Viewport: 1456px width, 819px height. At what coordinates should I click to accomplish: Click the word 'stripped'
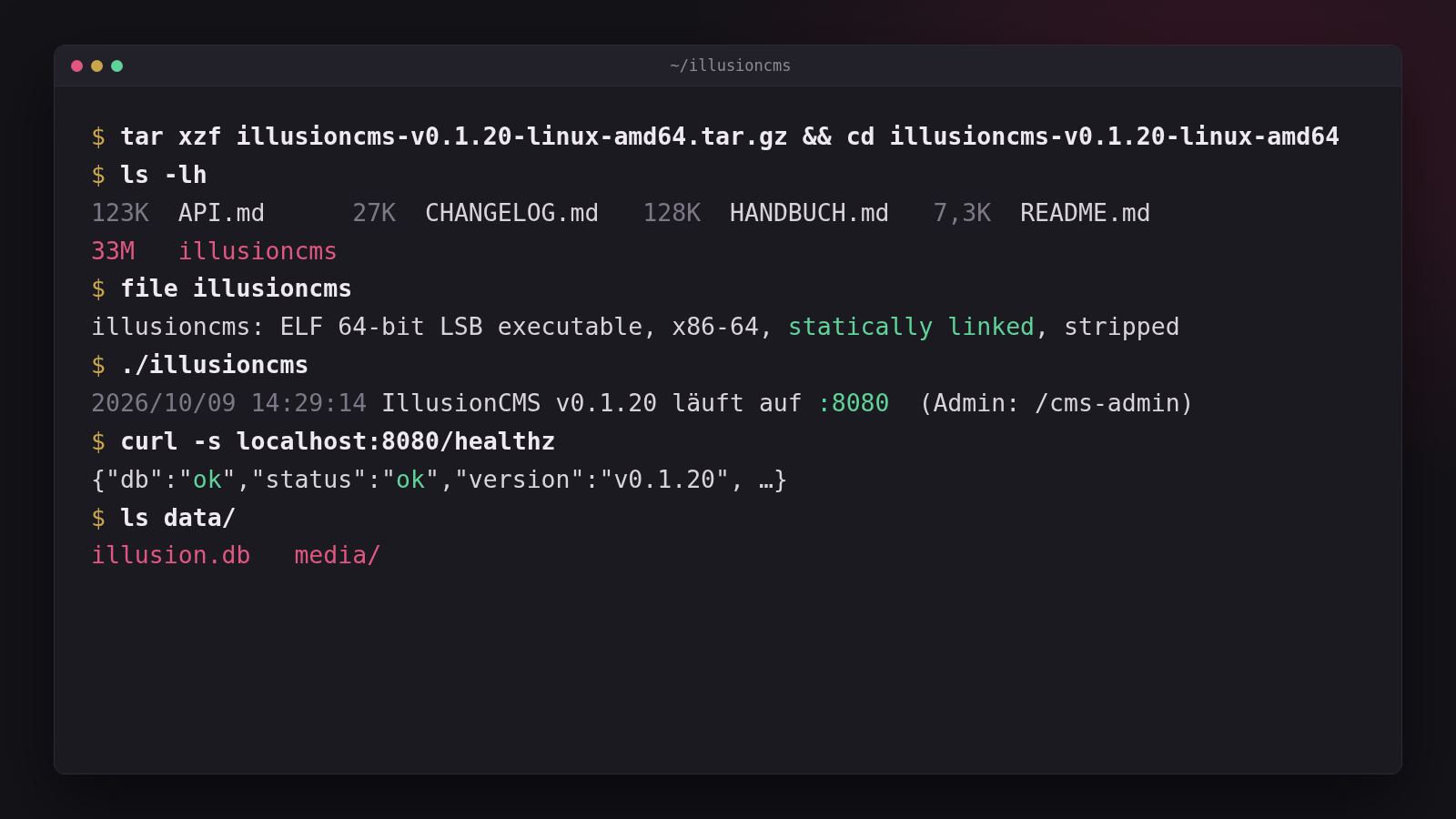click(1121, 327)
